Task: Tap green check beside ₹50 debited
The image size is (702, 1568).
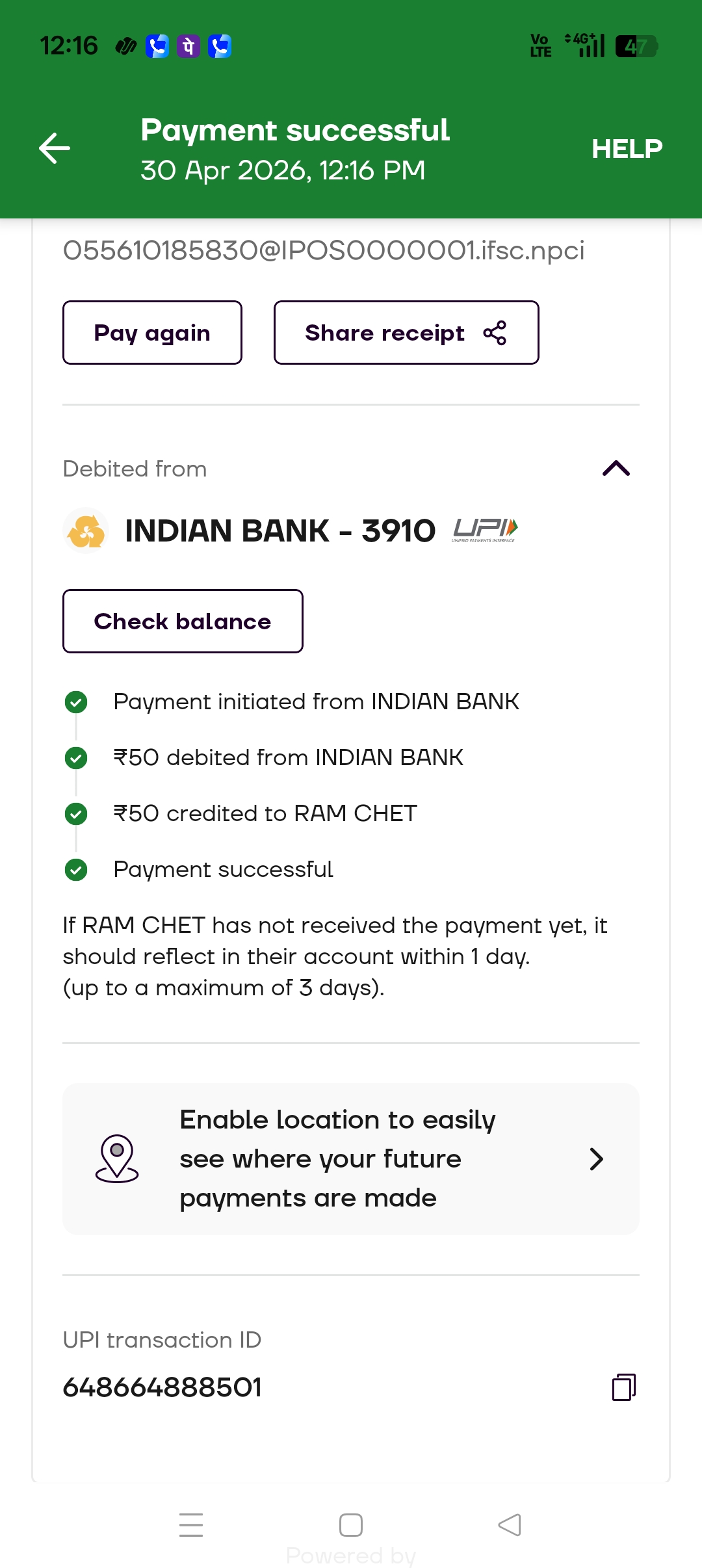Action: (x=76, y=758)
